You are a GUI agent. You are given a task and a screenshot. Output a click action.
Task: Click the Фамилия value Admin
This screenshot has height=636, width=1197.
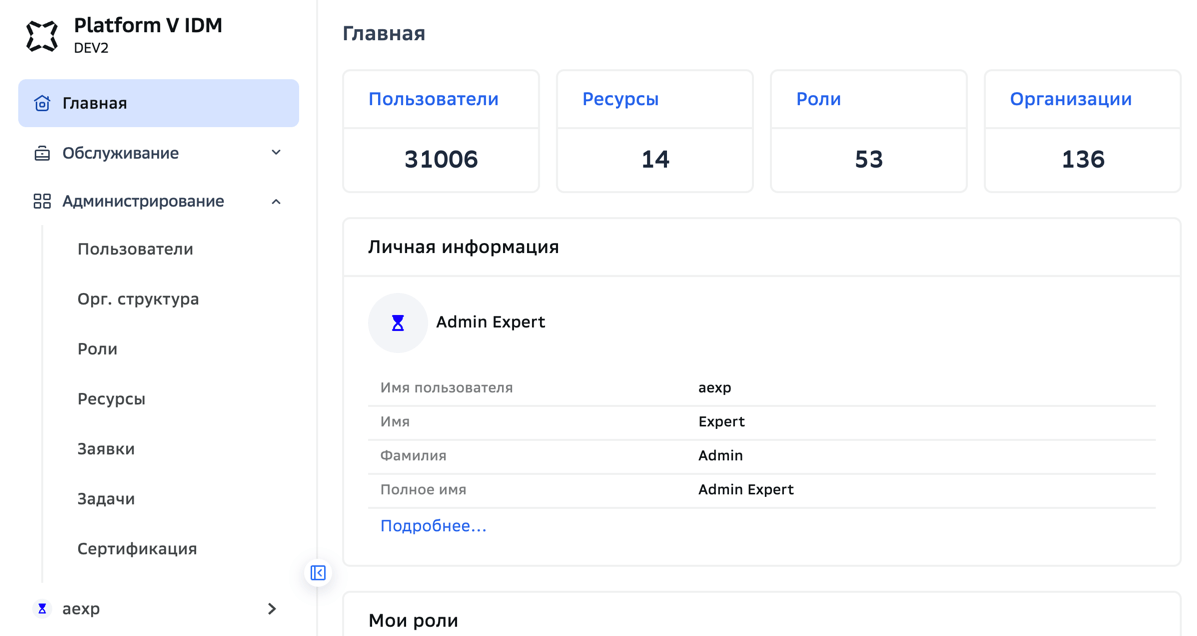point(721,456)
